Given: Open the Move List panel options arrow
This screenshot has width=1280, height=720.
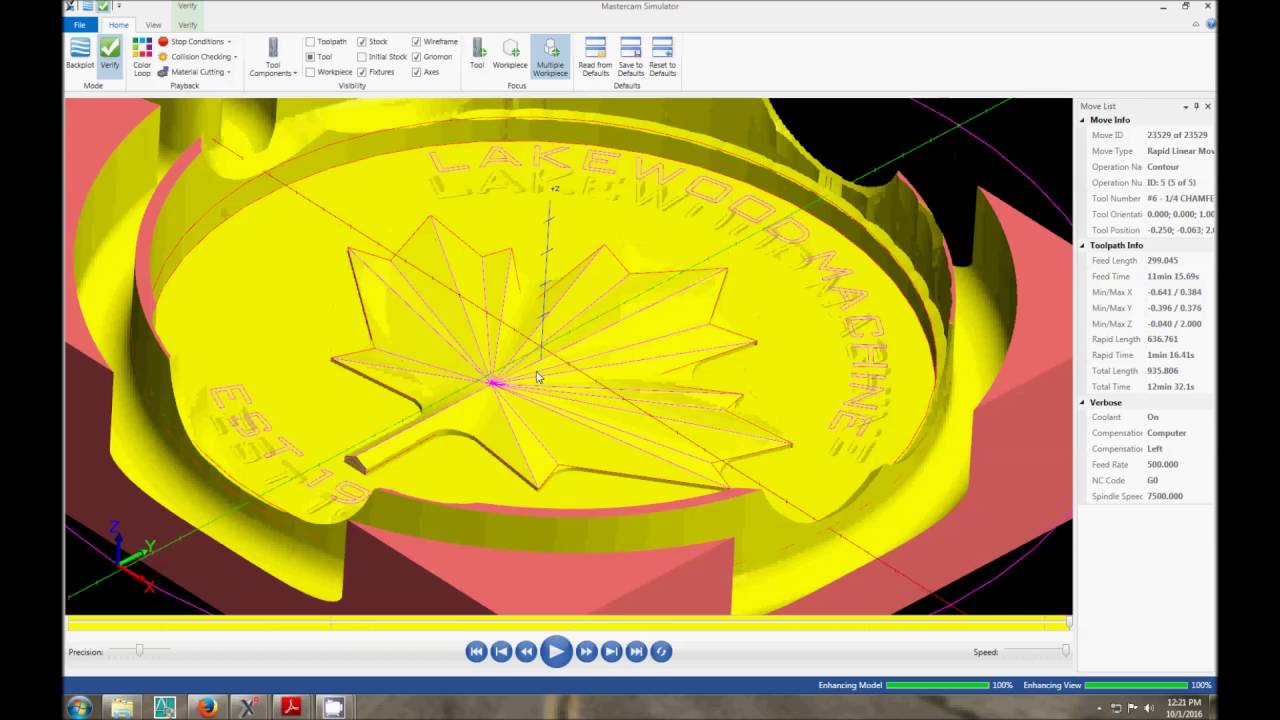Looking at the screenshot, I should pos(1185,106).
